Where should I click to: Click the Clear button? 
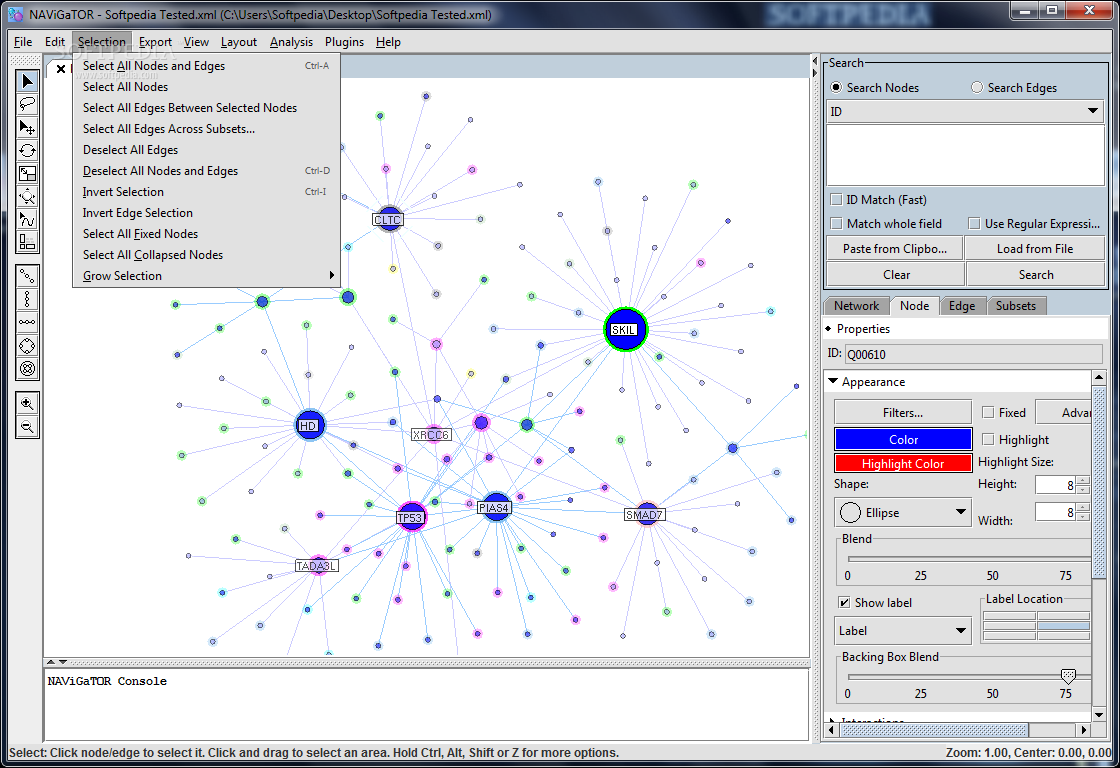[896, 274]
